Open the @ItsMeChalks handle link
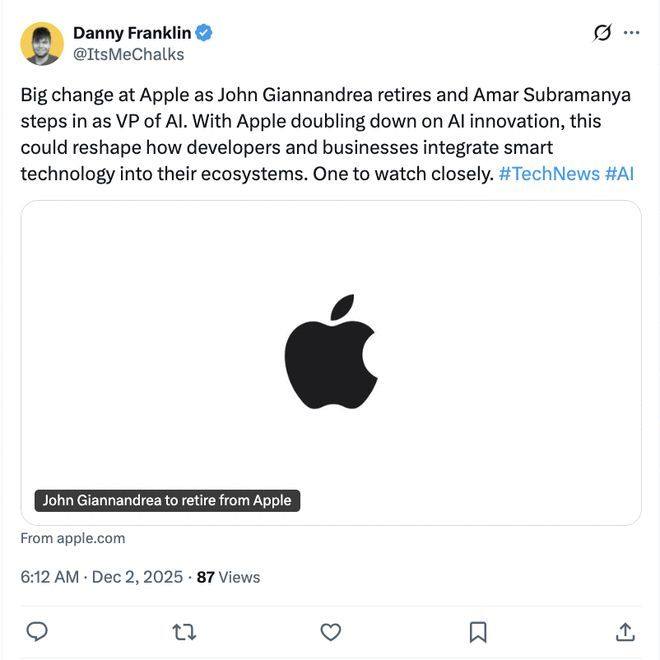Screen dimensions: 660x660 coord(128,54)
